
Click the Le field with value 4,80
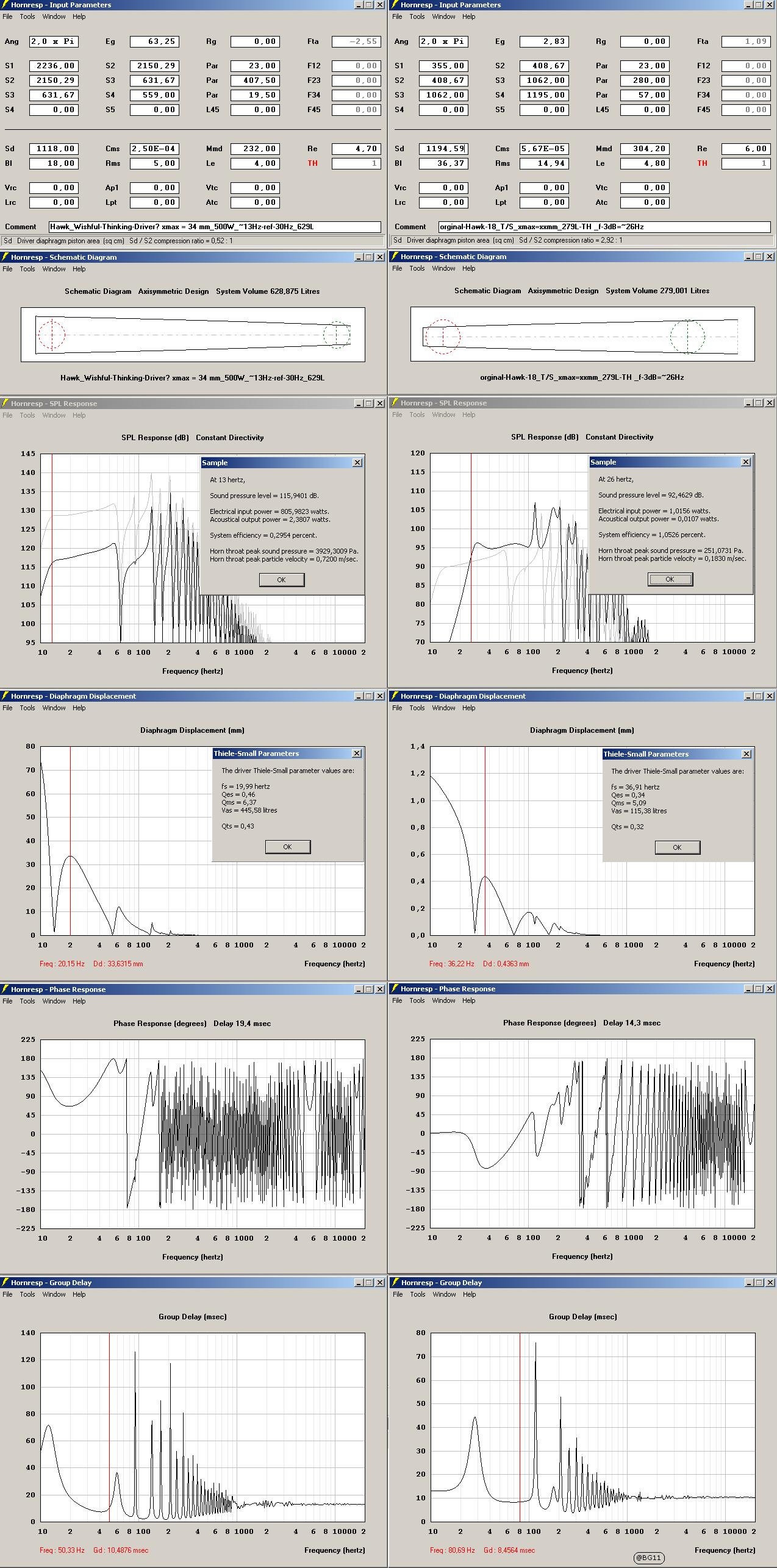pyautogui.click(x=645, y=163)
